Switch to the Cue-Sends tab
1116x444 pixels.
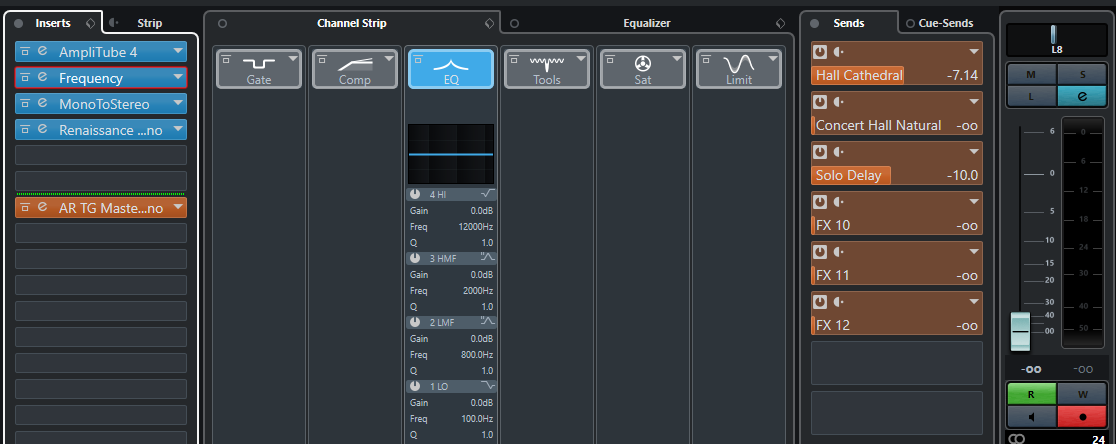pyautogui.click(x=945, y=23)
